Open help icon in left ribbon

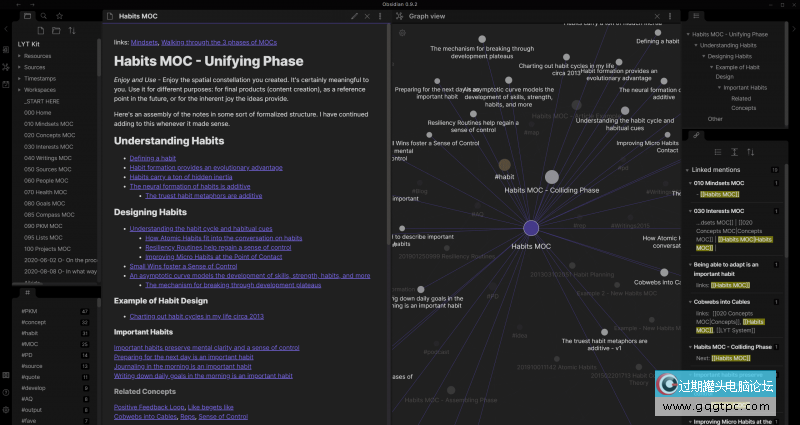(7, 392)
